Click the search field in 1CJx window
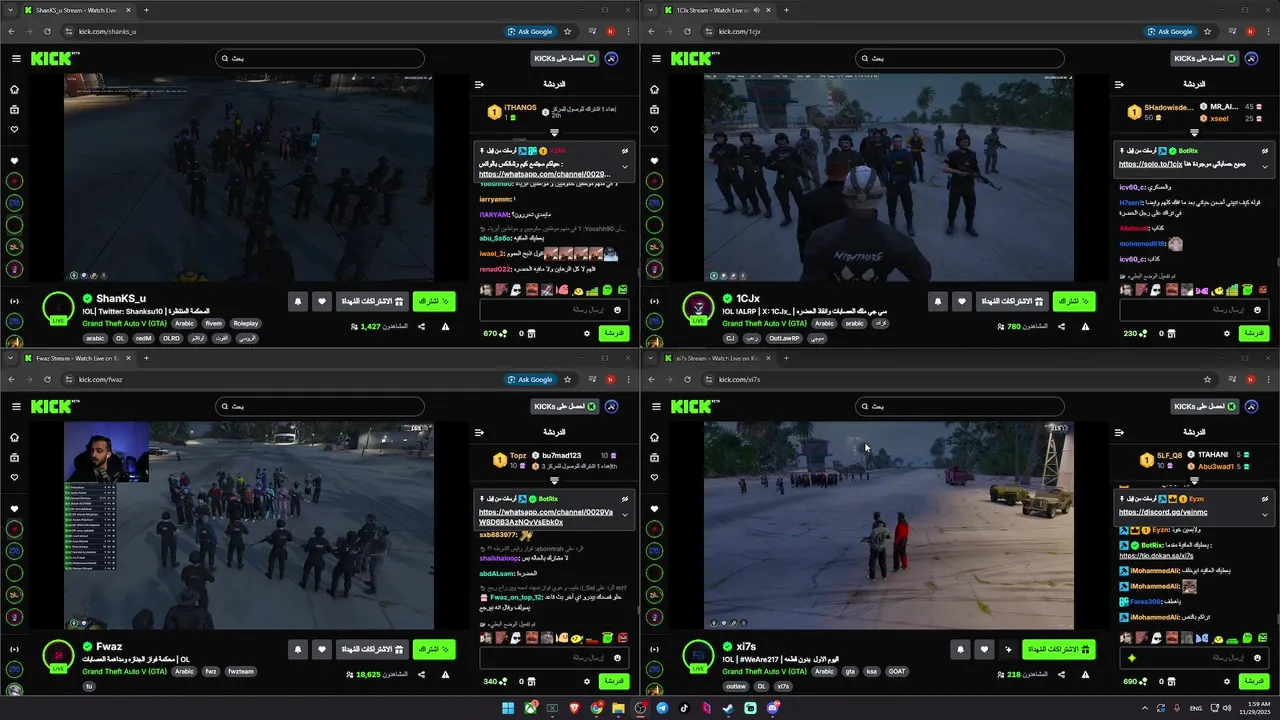 pos(960,59)
